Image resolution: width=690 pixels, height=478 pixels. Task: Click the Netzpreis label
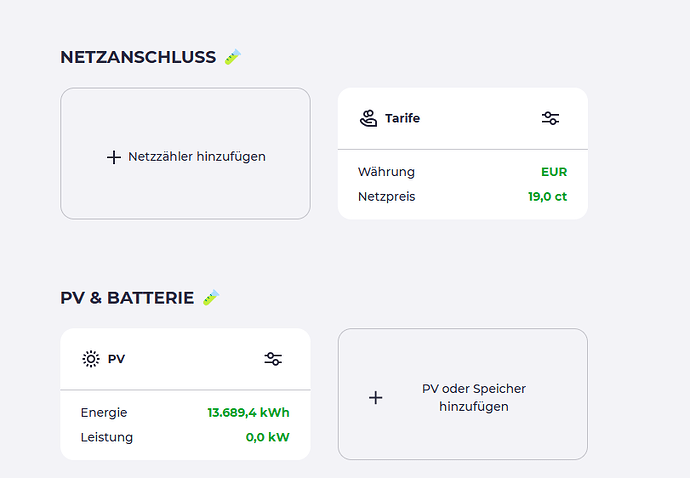click(x=386, y=196)
